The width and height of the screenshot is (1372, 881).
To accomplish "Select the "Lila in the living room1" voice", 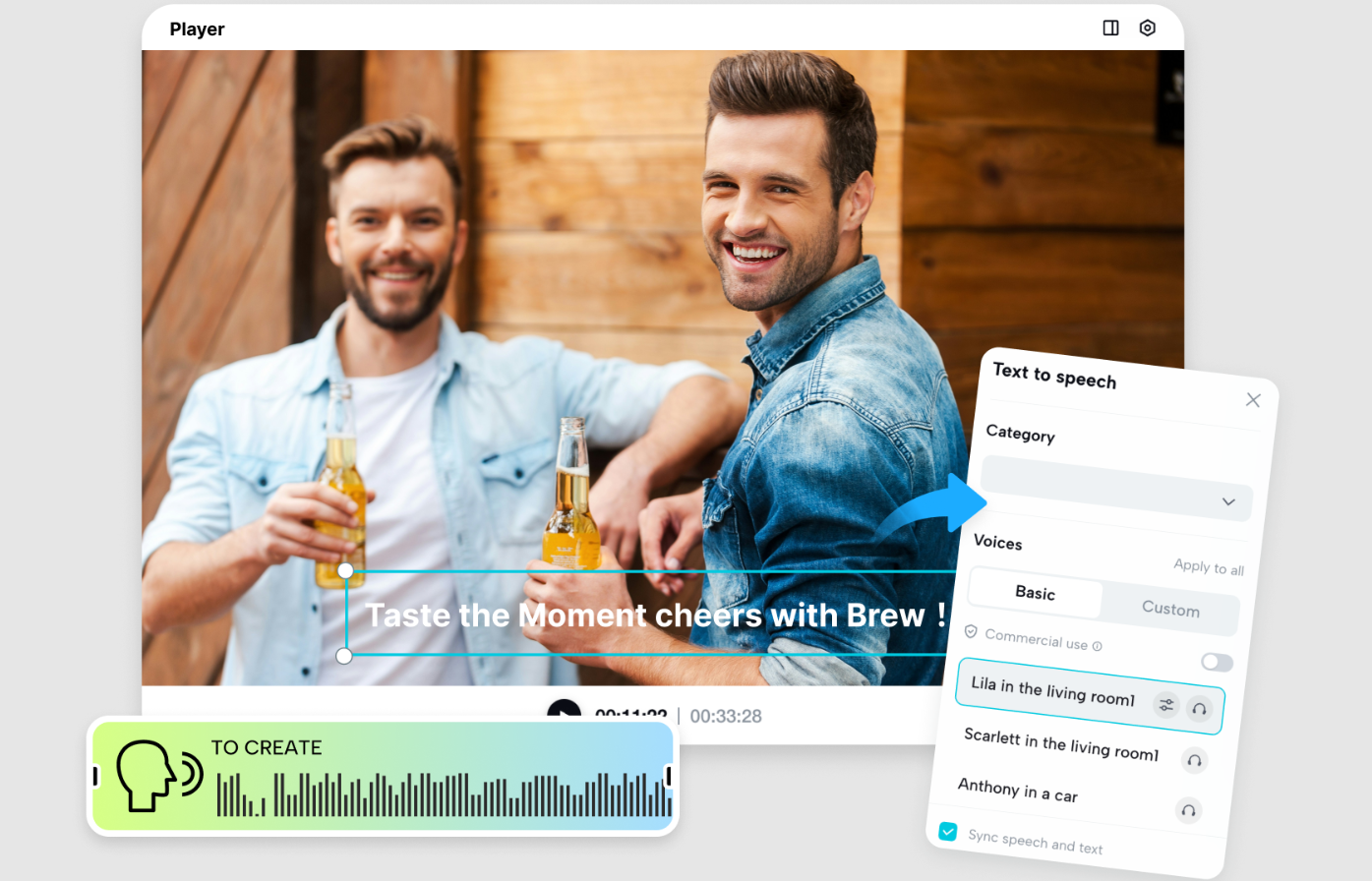I will click(x=1090, y=696).
